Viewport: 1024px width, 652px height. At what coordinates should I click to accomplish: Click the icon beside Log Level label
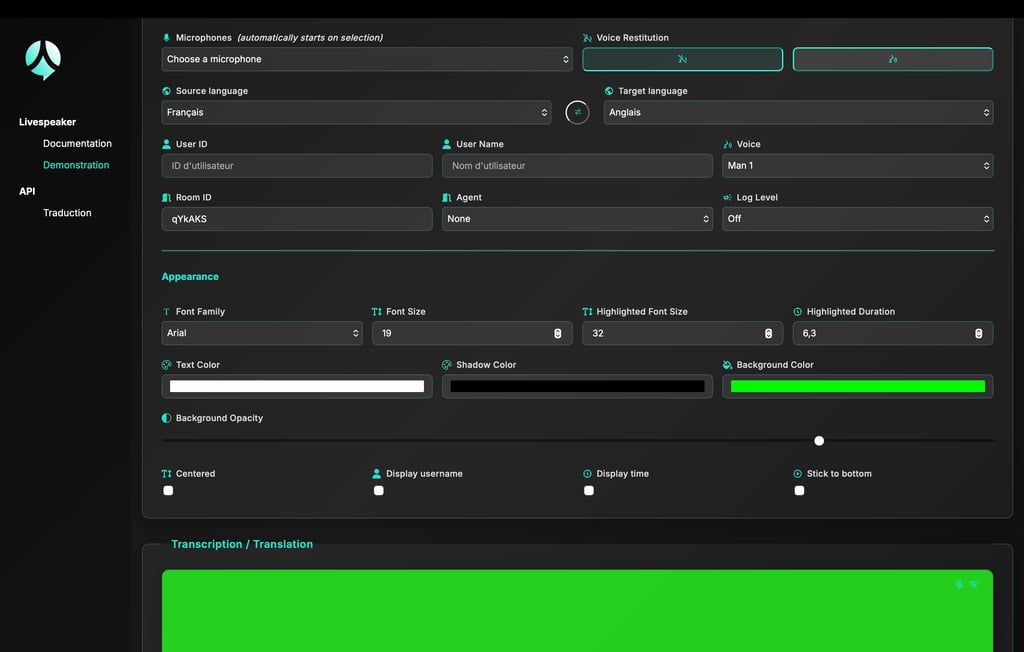(728, 197)
